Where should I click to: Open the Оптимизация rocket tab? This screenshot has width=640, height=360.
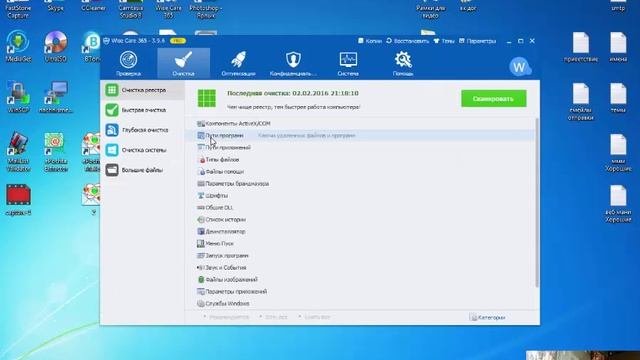pos(238,64)
